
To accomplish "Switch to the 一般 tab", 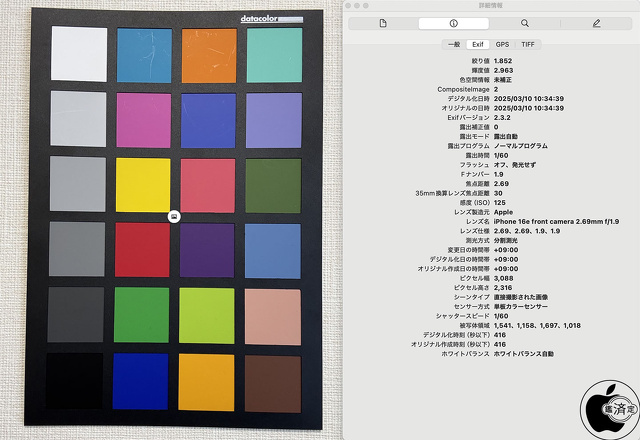I will point(452,44).
